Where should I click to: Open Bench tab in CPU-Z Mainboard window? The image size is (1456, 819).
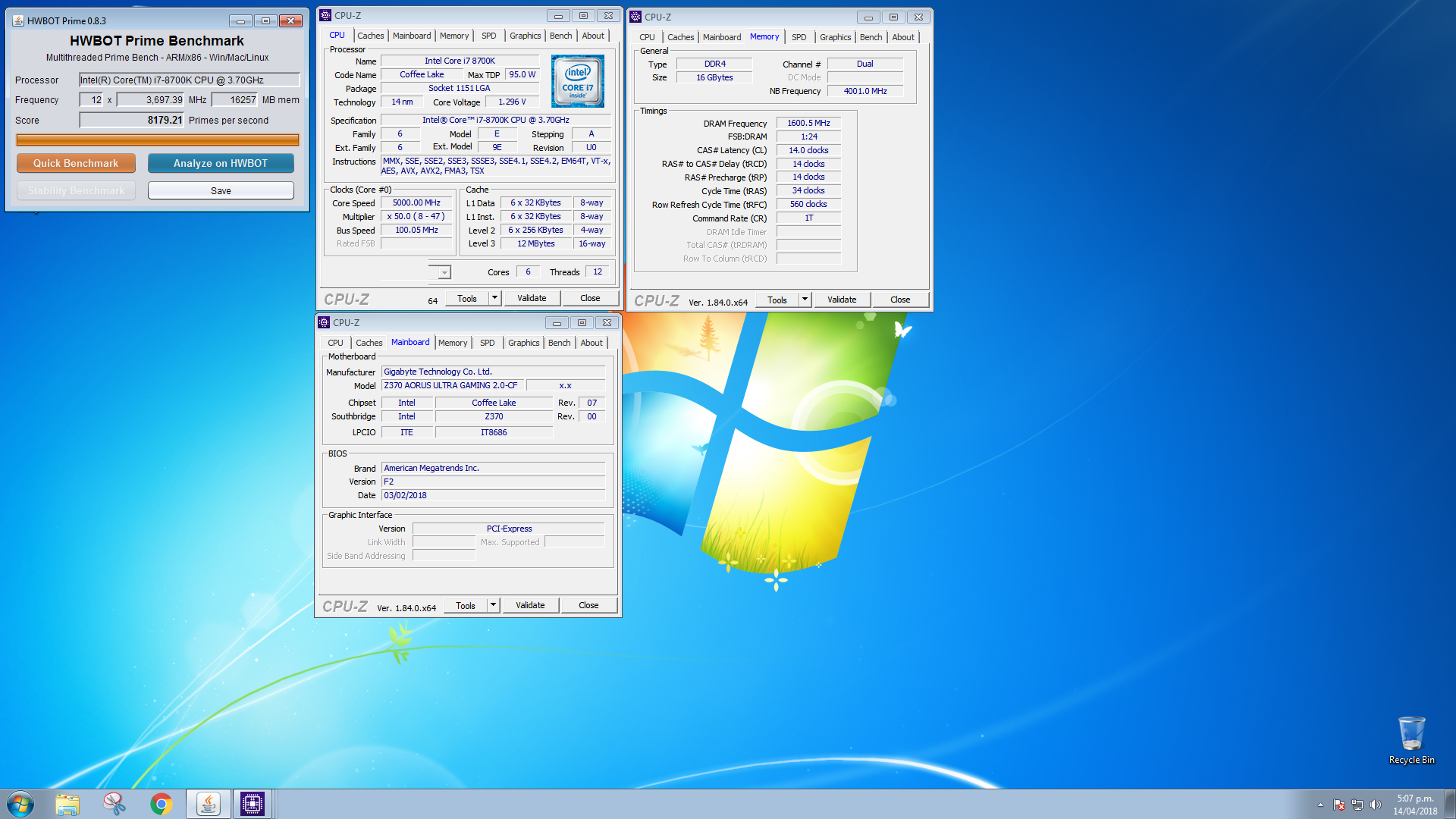pos(560,343)
